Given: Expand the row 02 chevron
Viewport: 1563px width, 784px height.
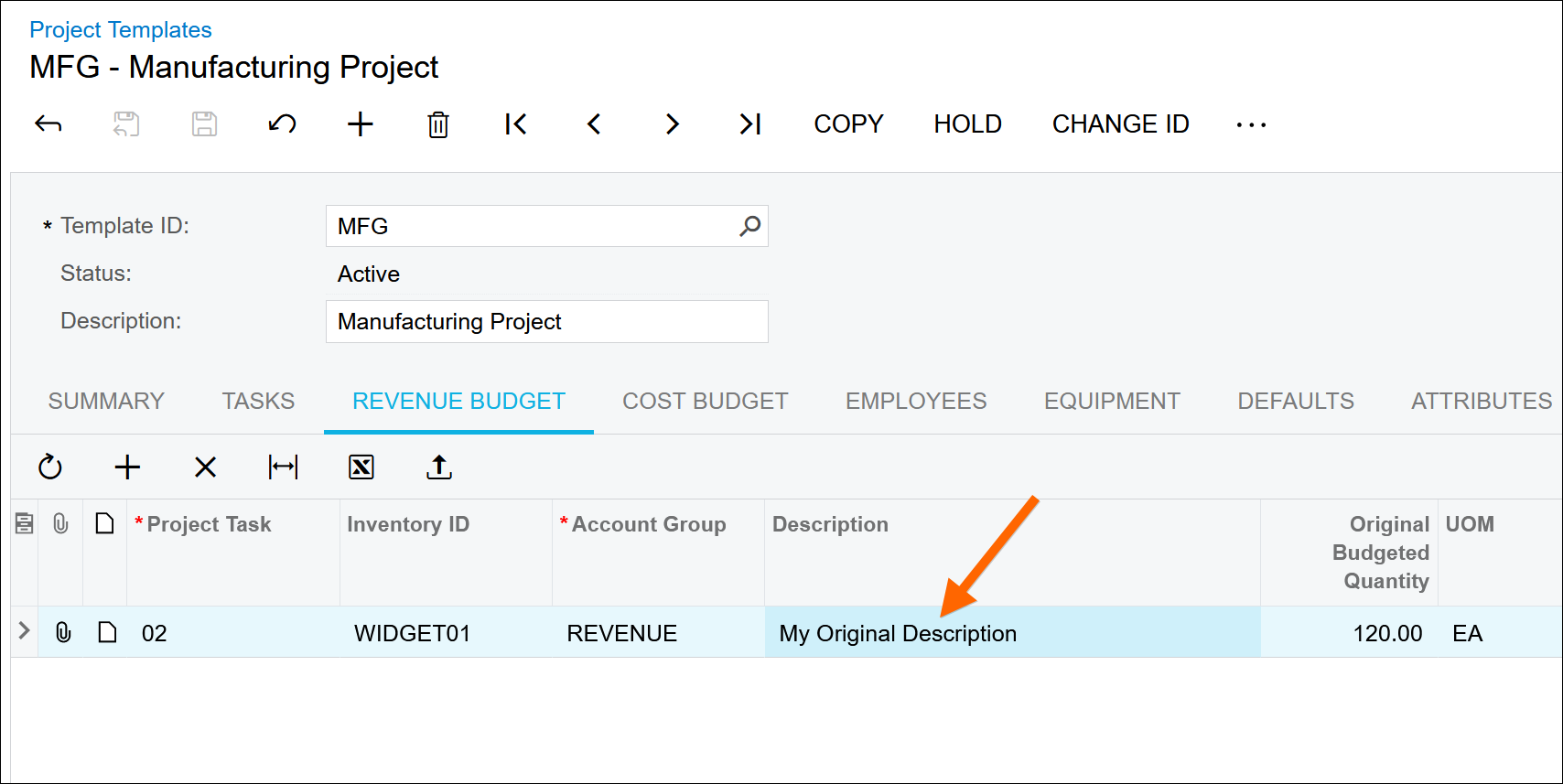Looking at the screenshot, I should tap(25, 631).
